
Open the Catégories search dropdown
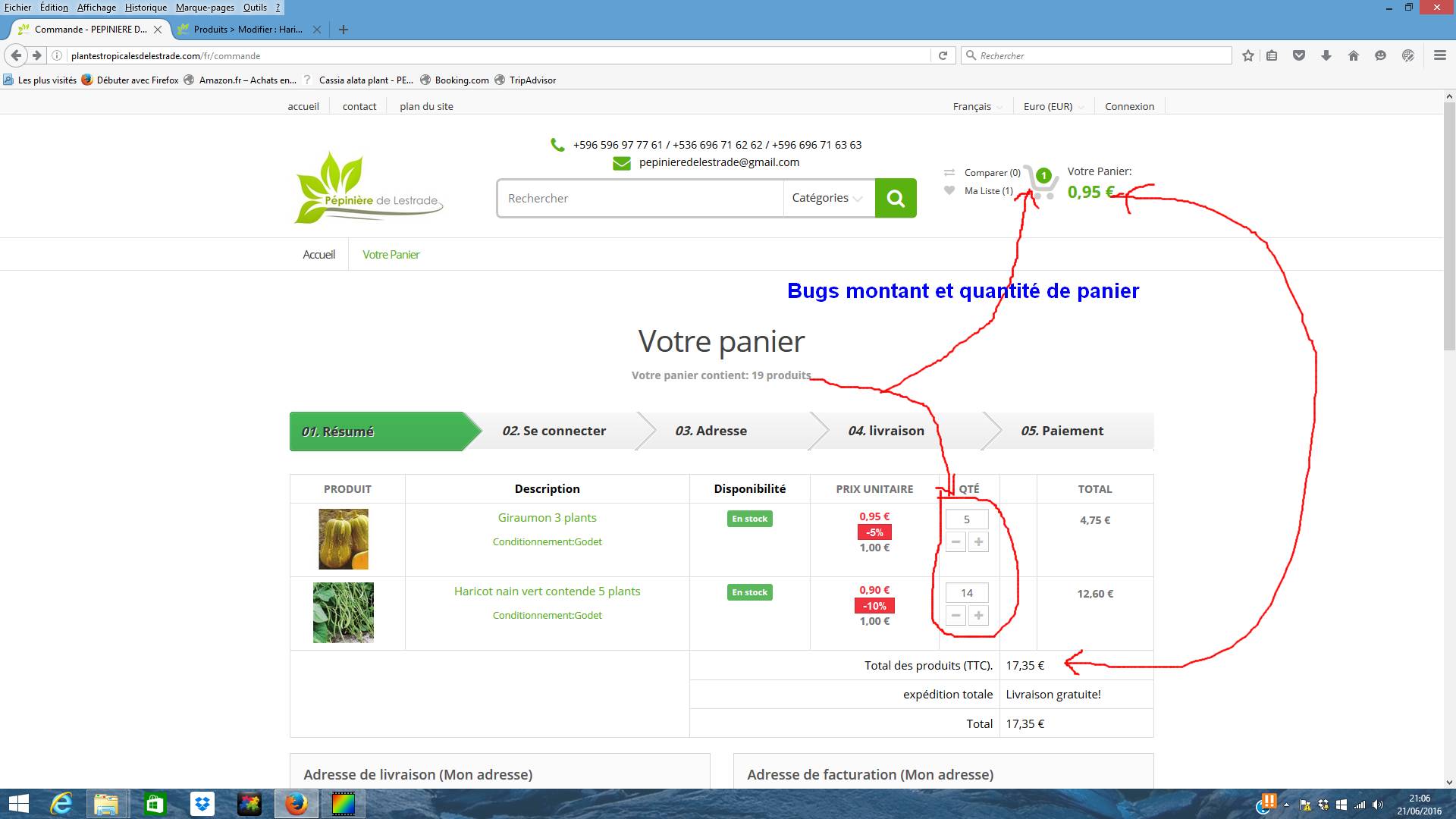[828, 198]
